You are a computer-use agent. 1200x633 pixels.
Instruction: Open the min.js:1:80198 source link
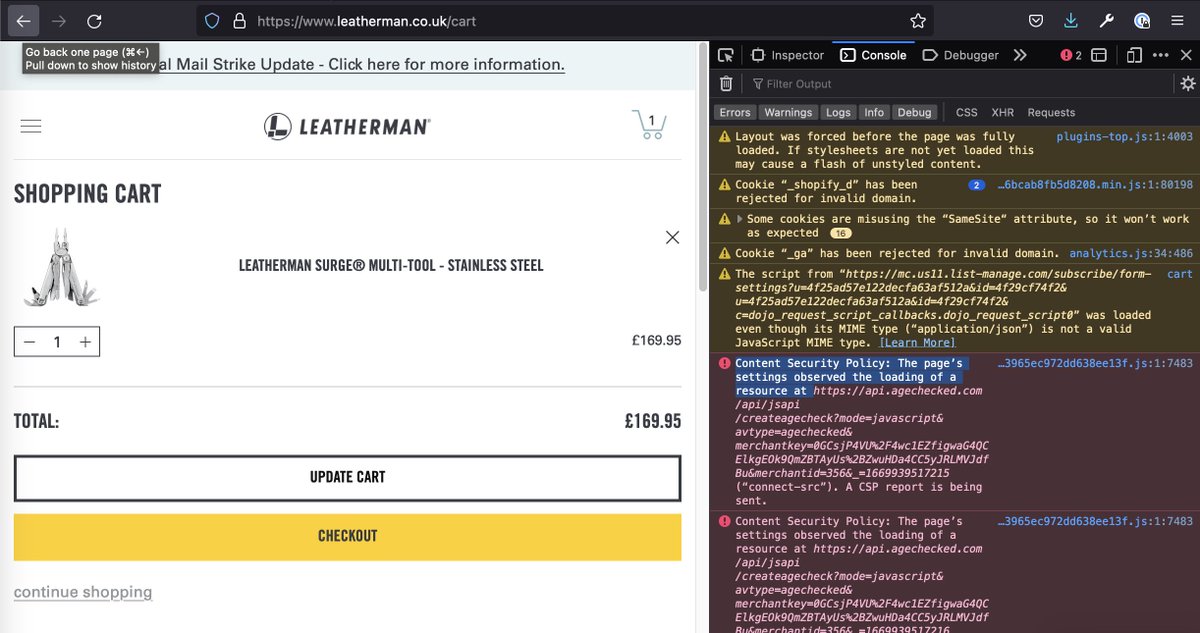tap(1095, 185)
